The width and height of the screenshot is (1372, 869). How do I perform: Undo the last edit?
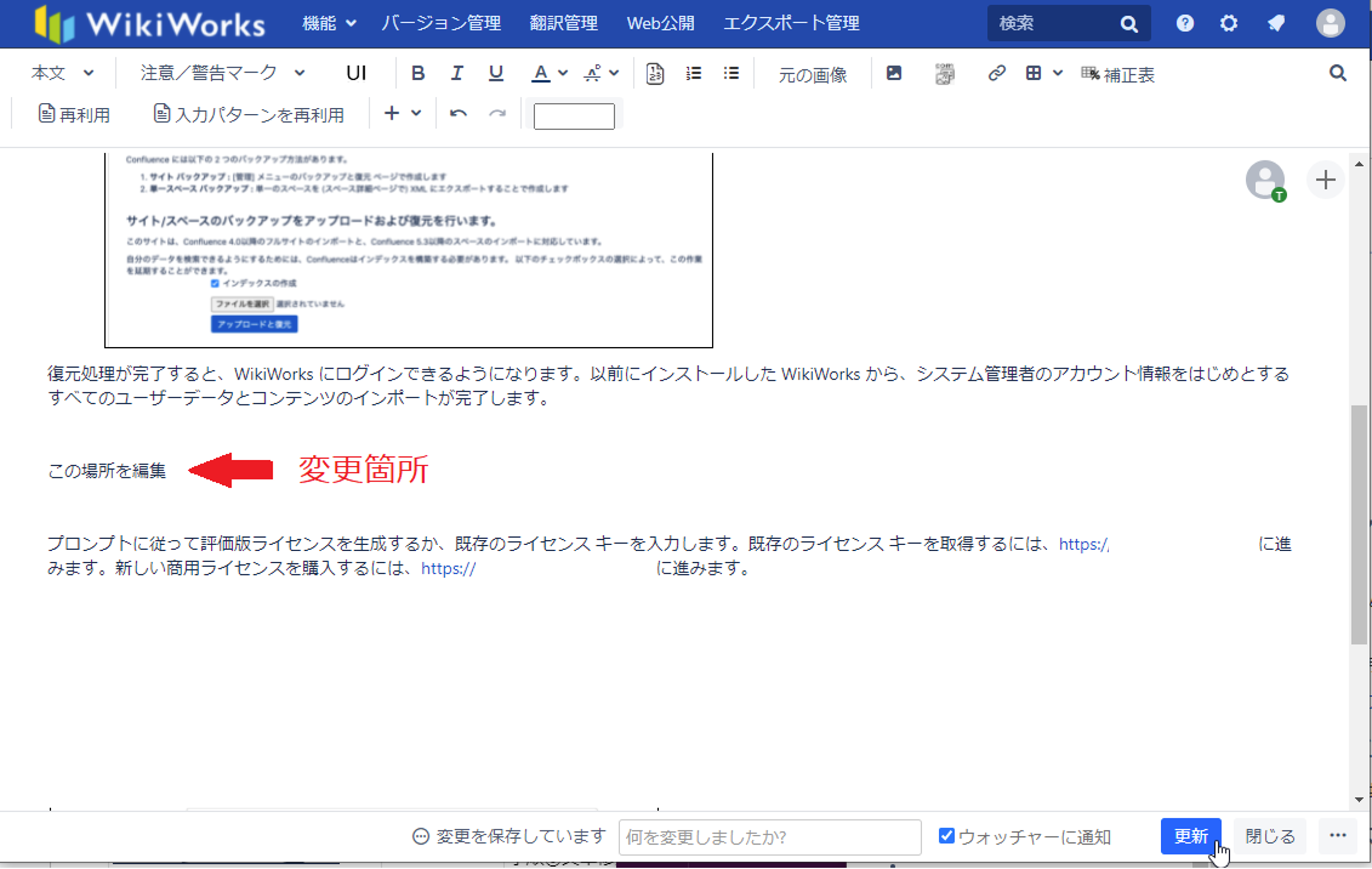point(458,113)
